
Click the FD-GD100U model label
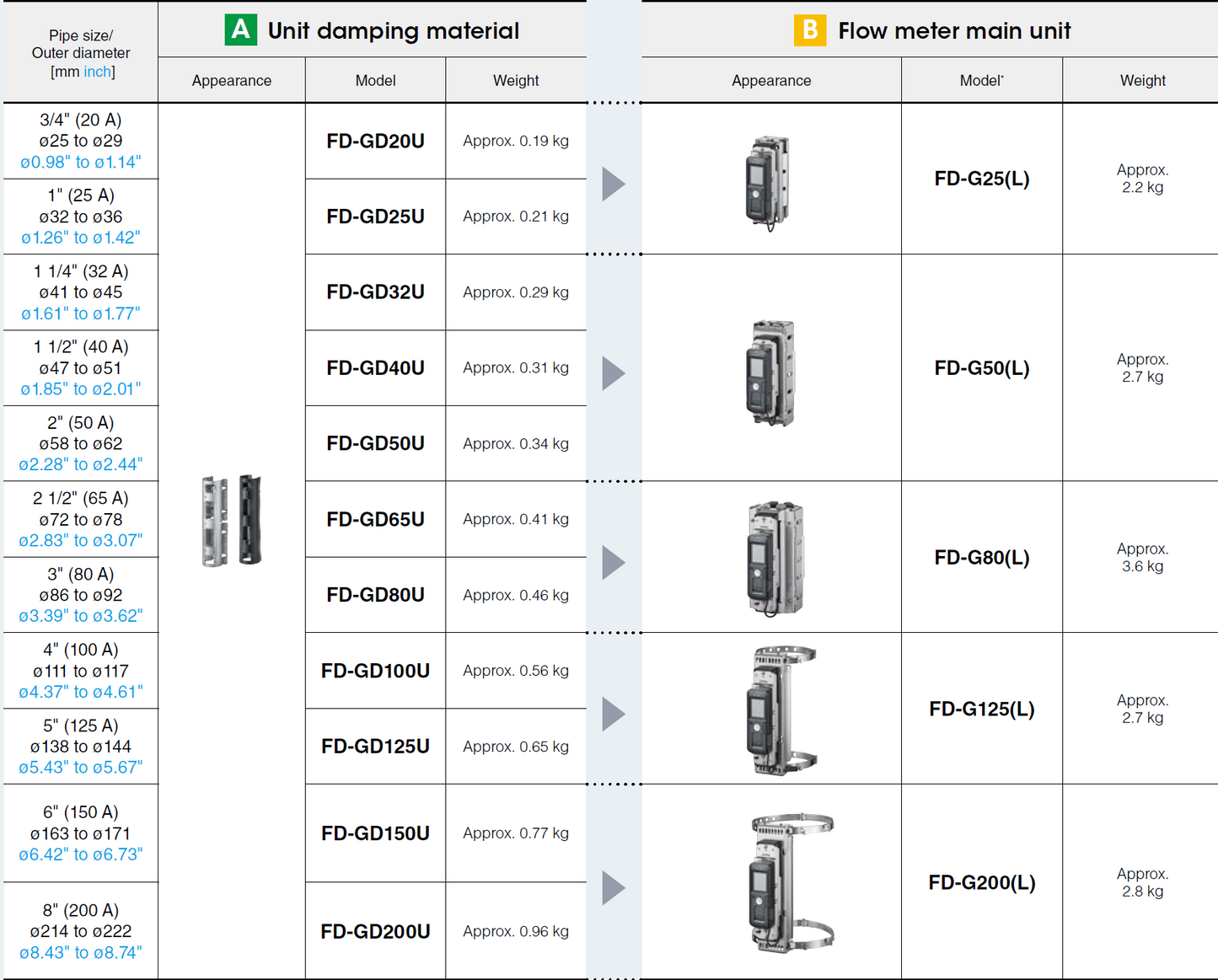pos(374,671)
